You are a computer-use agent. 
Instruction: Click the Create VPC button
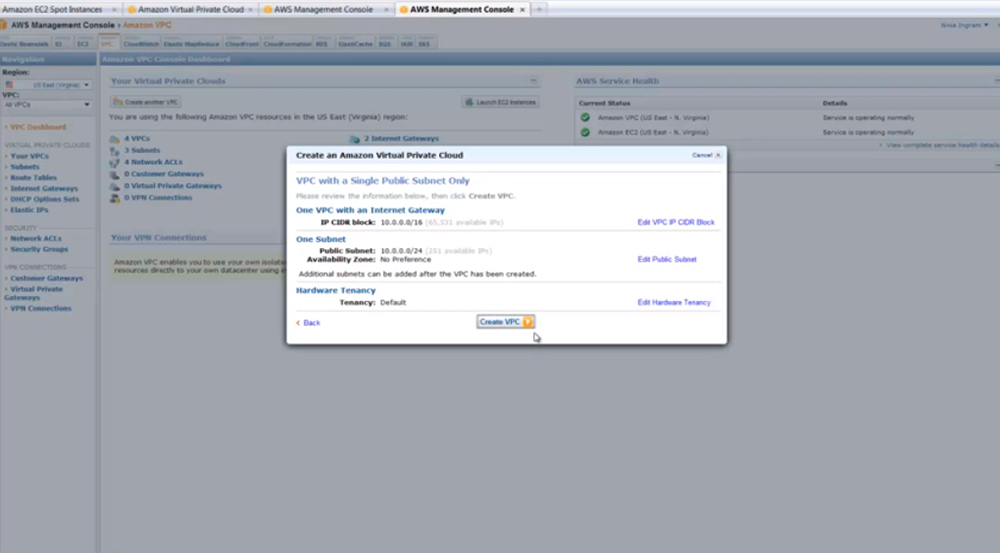click(x=505, y=322)
